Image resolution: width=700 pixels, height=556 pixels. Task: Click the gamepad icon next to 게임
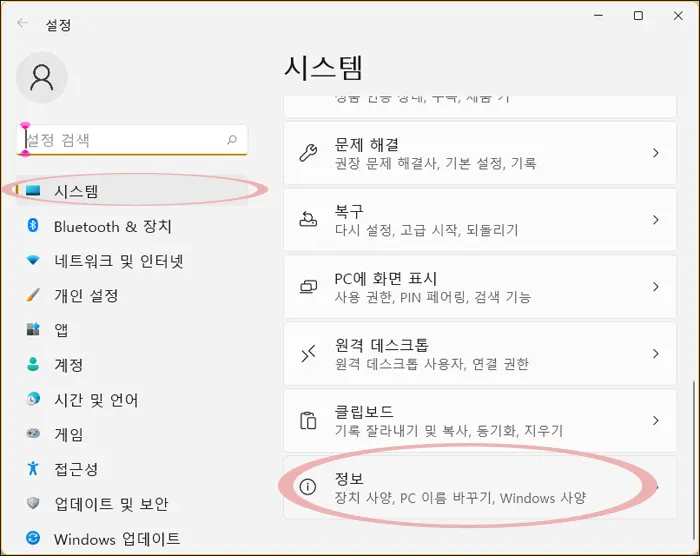(33, 433)
